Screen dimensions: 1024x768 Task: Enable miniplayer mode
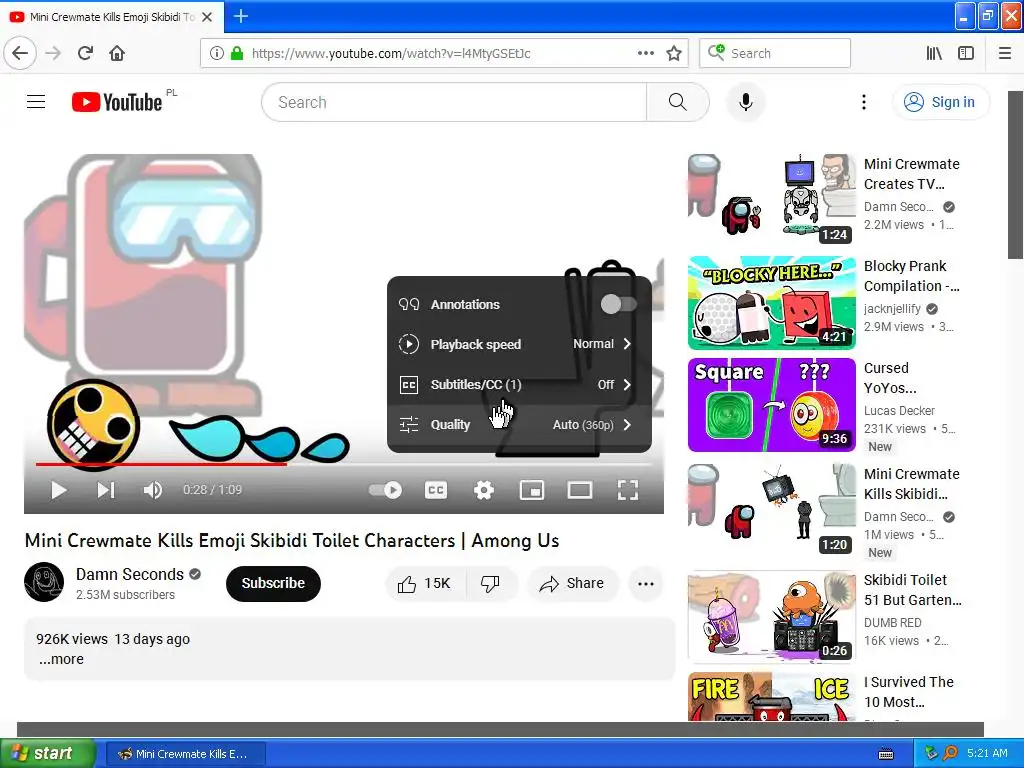coord(532,490)
